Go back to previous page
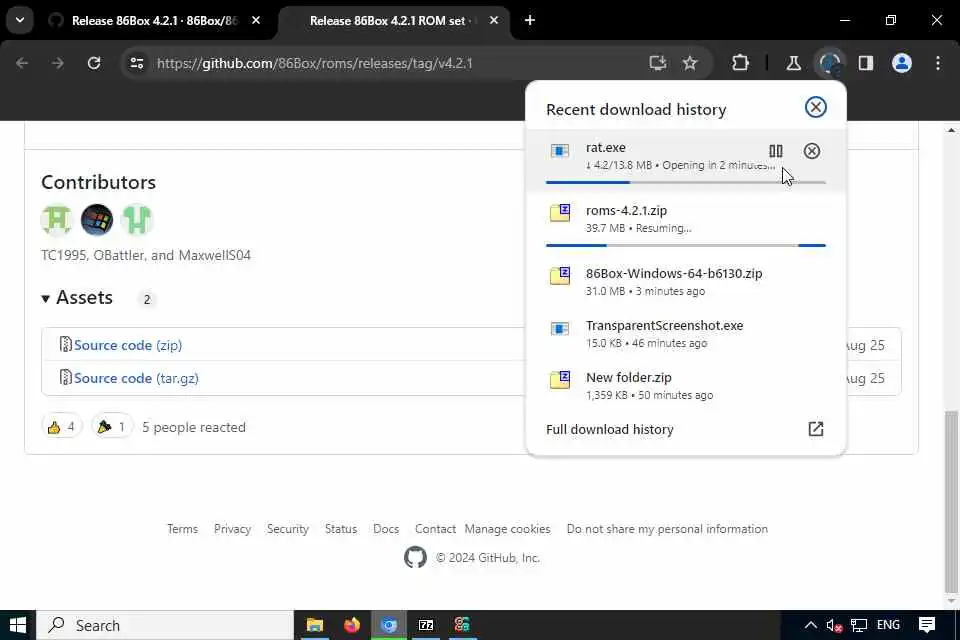 pyautogui.click(x=22, y=63)
